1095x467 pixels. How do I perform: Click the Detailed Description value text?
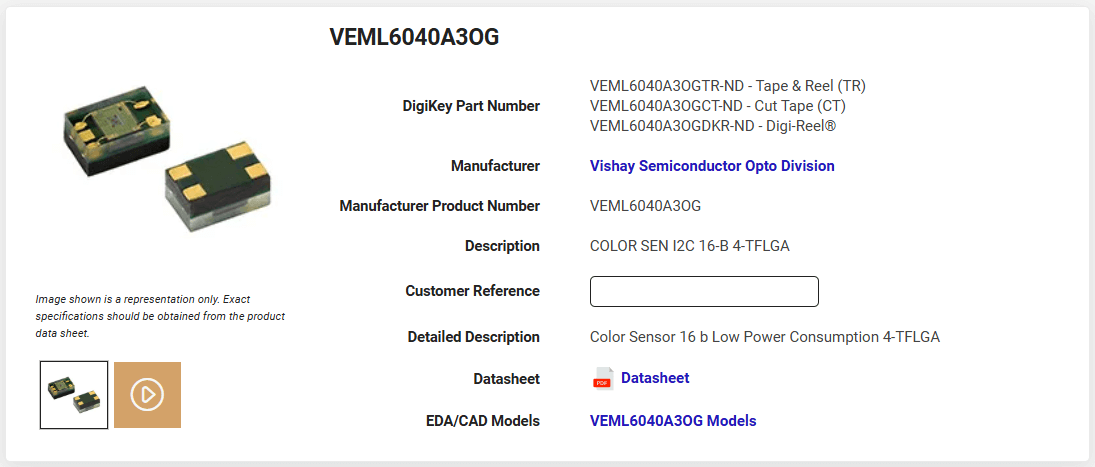tap(764, 337)
